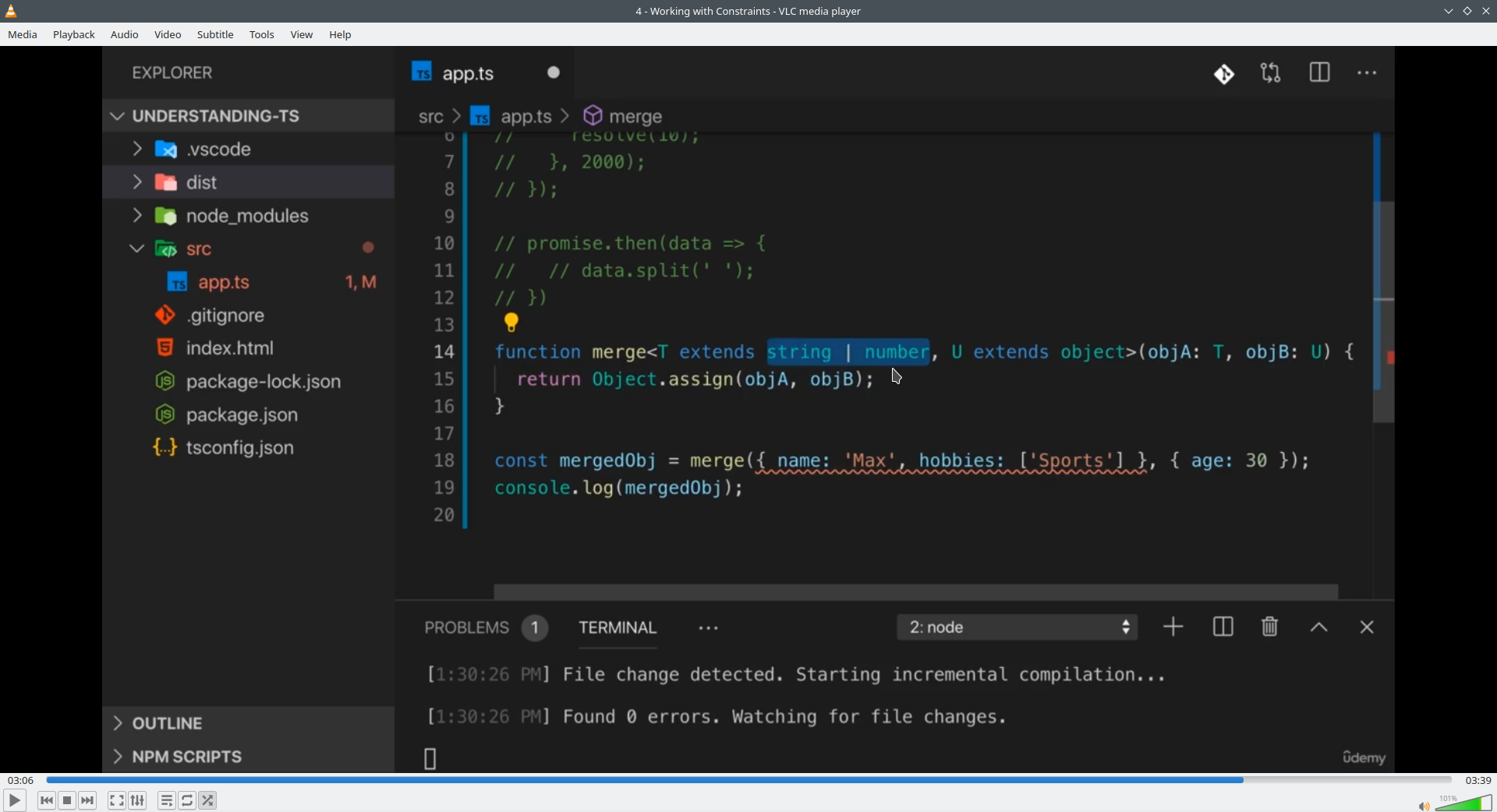1497x812 pixels.
Task: Show the playlist view
Action: click(x=167, y=800)
